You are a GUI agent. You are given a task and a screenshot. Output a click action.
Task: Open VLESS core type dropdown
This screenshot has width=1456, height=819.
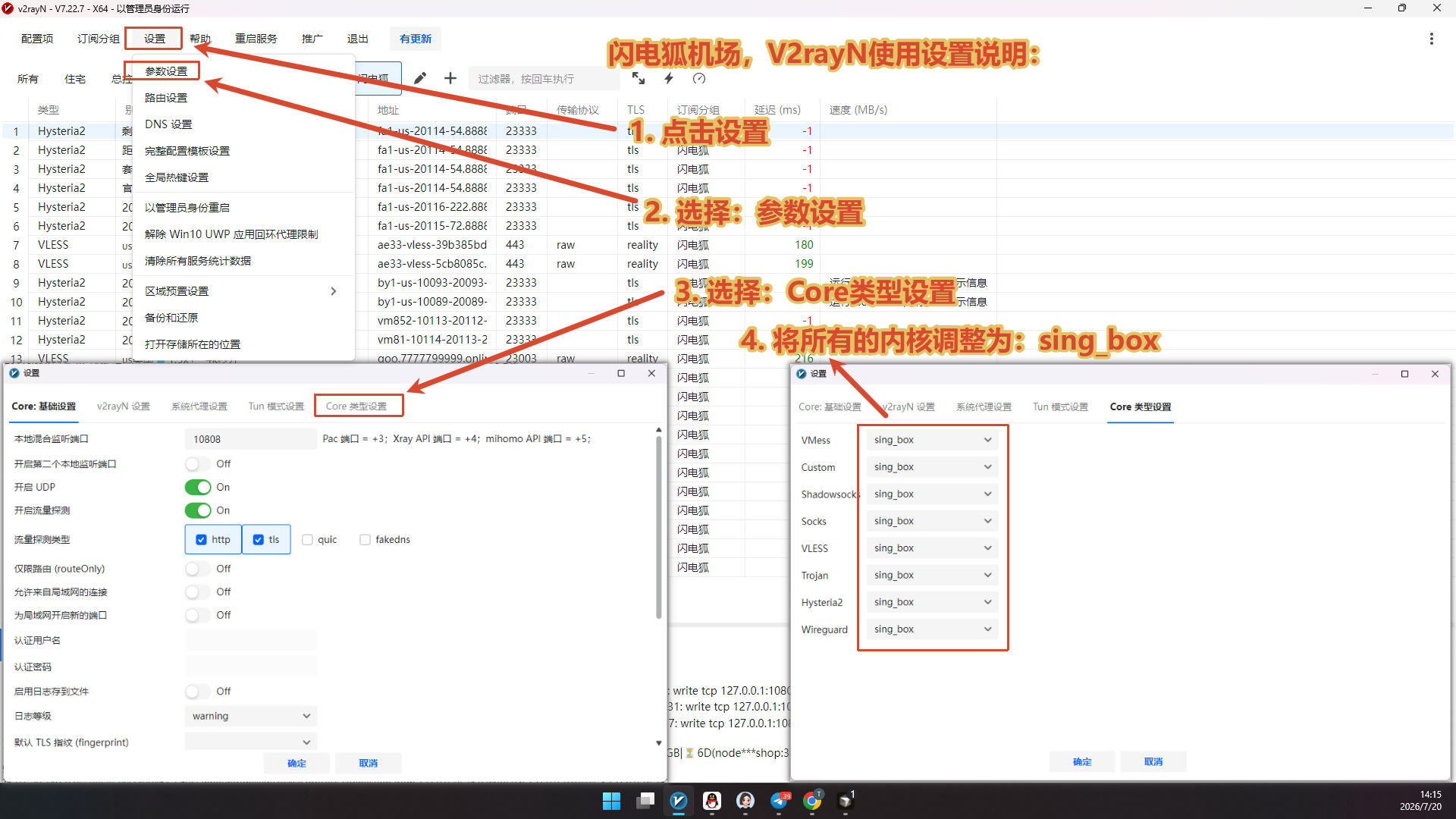point(932,548)
